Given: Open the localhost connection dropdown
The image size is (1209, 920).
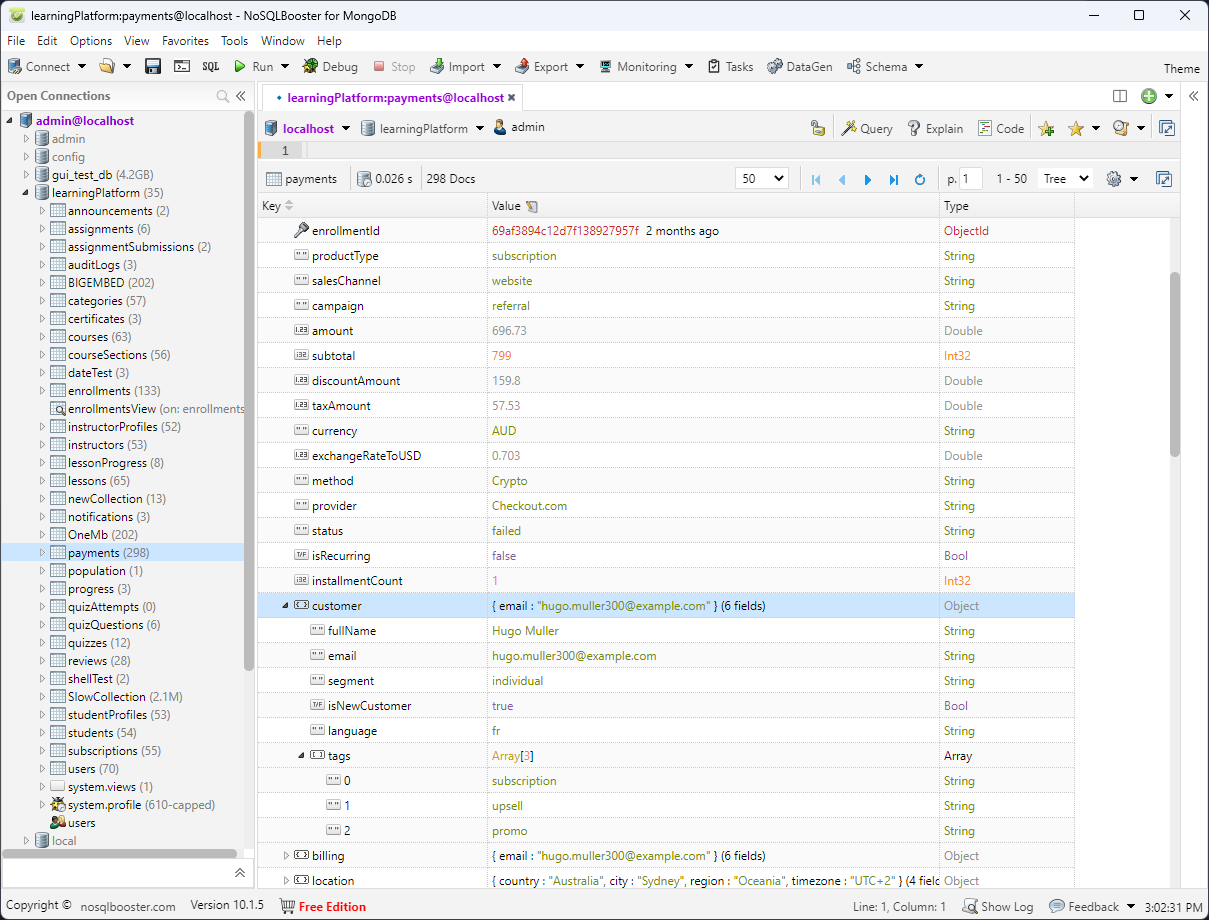Looking at the screenshot, I should tap(345, 128).
